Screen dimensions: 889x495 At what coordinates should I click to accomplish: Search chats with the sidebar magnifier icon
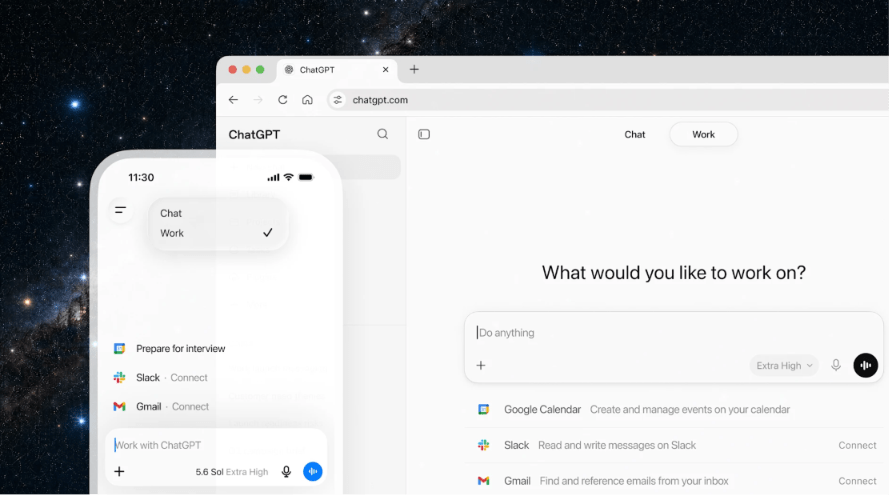[383, 134]
